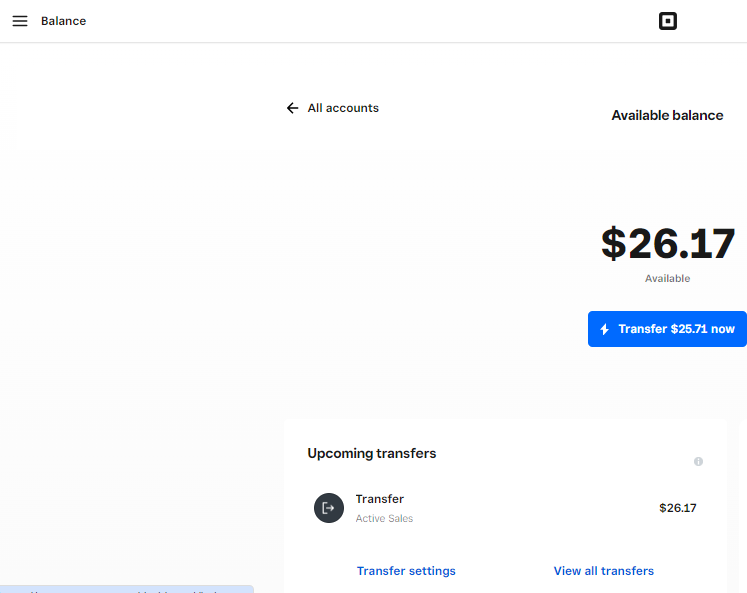This screenshot has width=747, height=593.
Task: Open View all transfers
Action: 603,571
